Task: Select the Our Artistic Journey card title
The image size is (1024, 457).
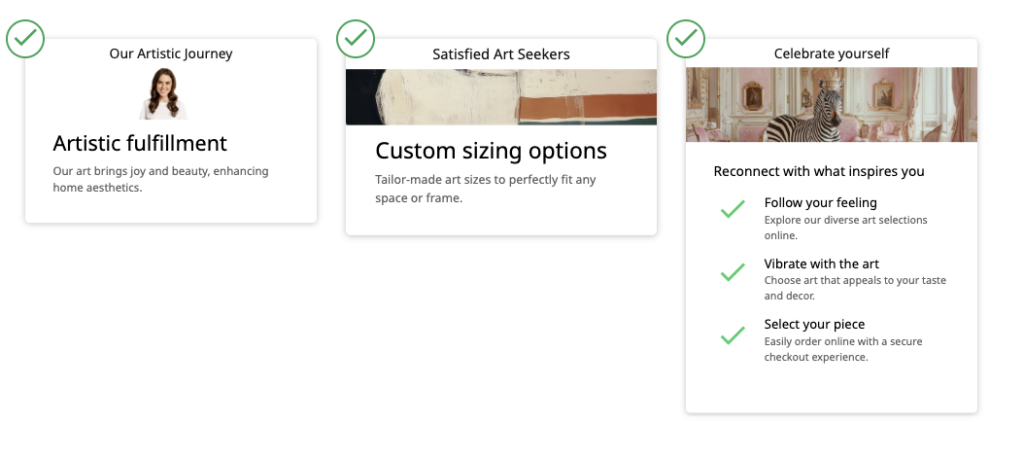Action: (171, 54)
